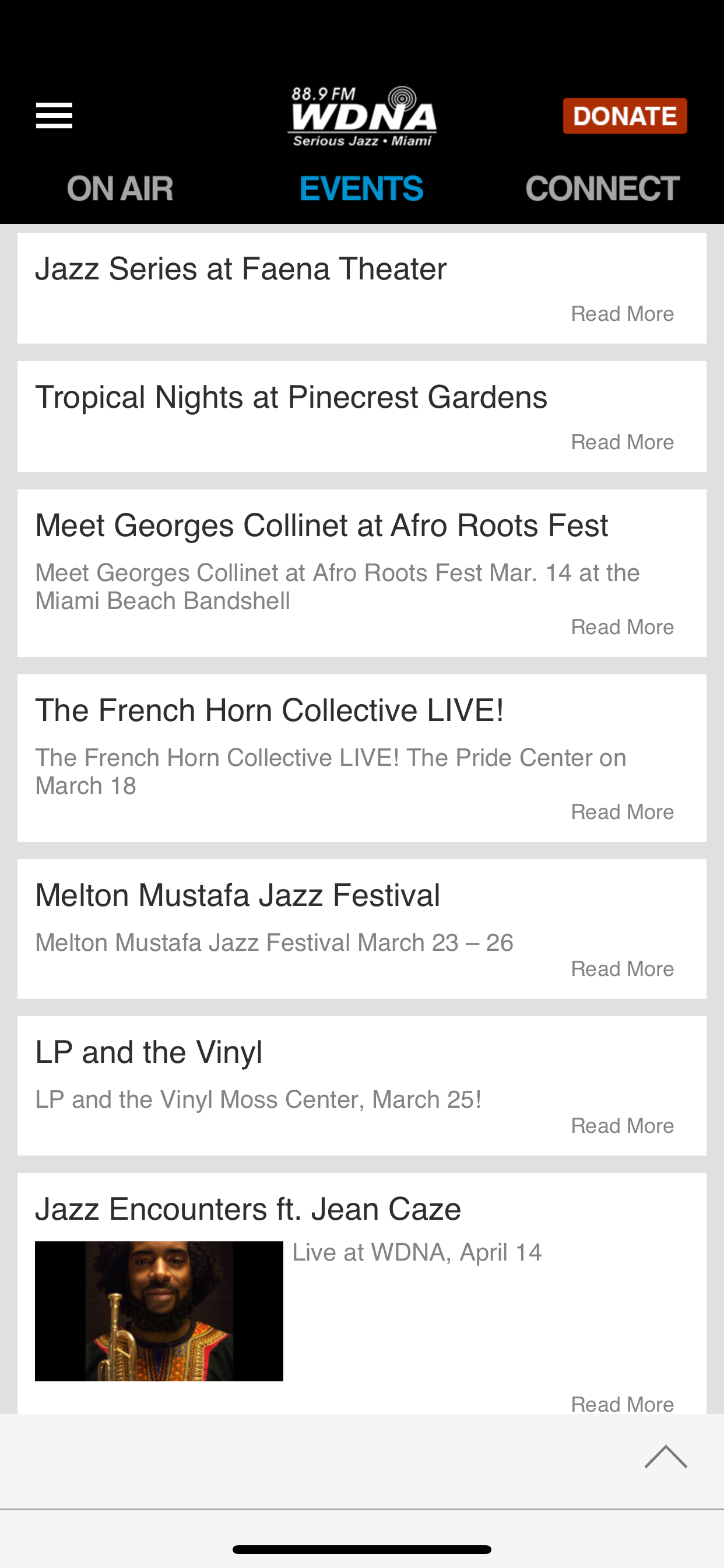Open The French Horn Collective LIVE! event
The height and width of the screenshot is (1568, 724).
point(269,710)
